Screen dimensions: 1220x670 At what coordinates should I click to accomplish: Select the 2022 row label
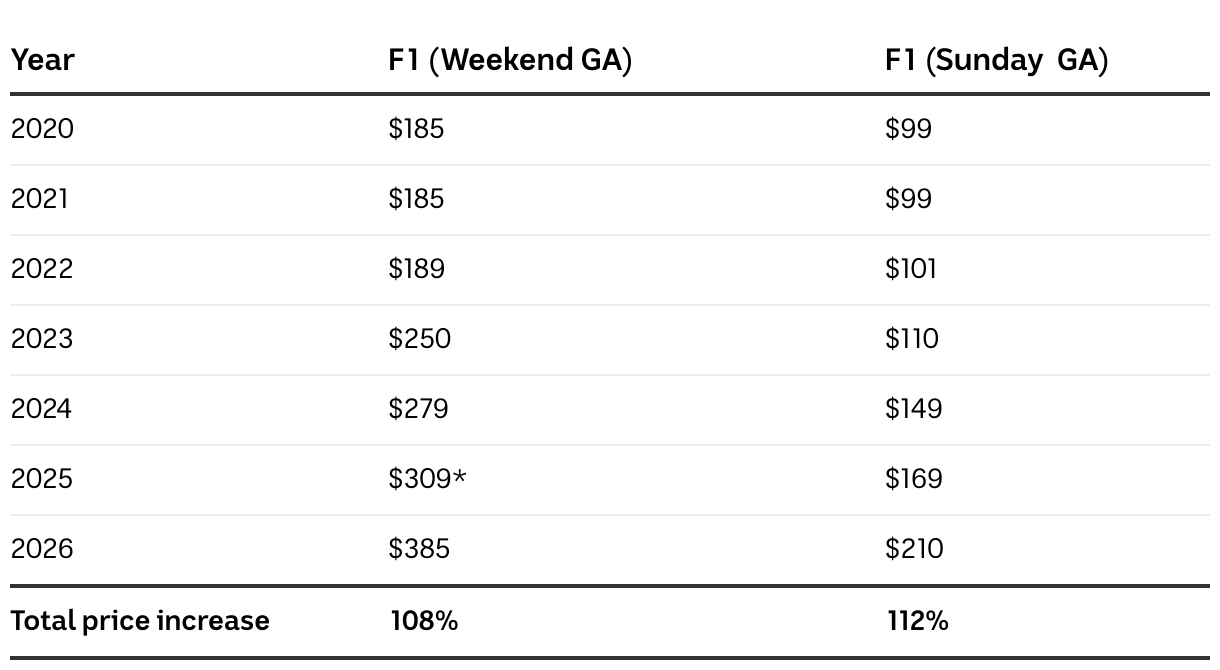[x=42, y=269]
